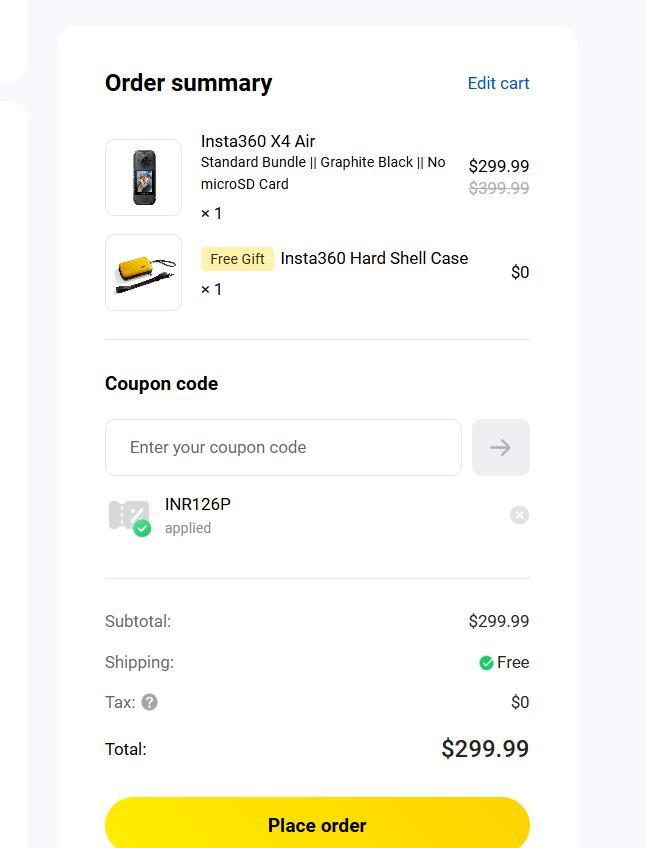Click the crossed-out $399.99 original price
The height and width of the screenshot is (848, 645).
(x=499, y=189)
